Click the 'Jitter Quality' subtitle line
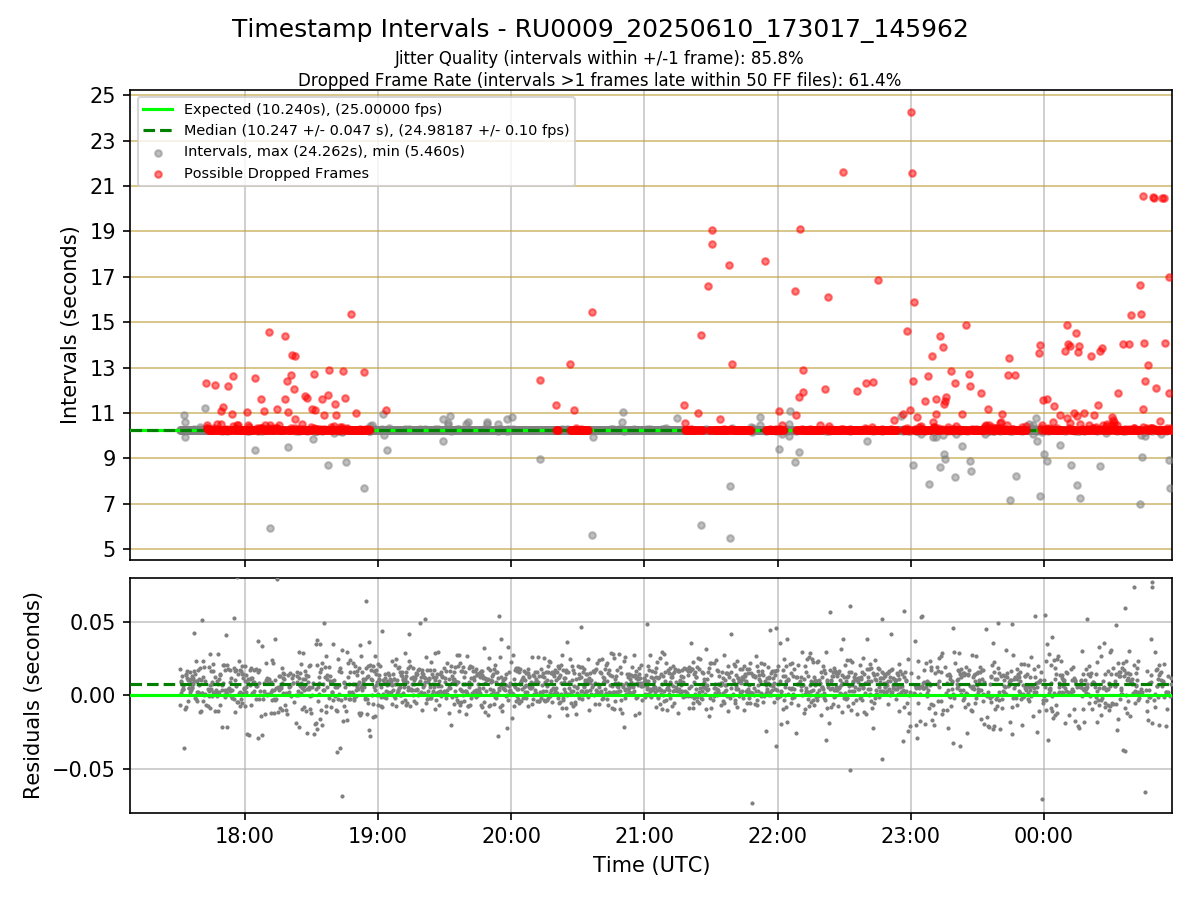 click(x=599, y=58)
